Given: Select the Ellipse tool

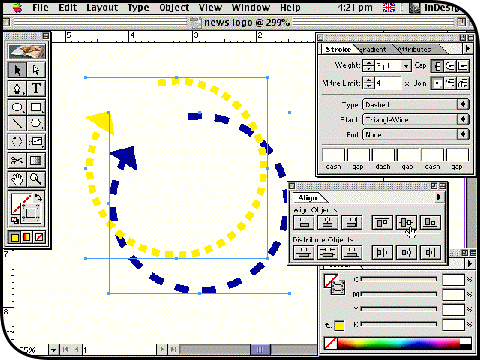Looking at the screenshot, I should [x=17, y=107].
